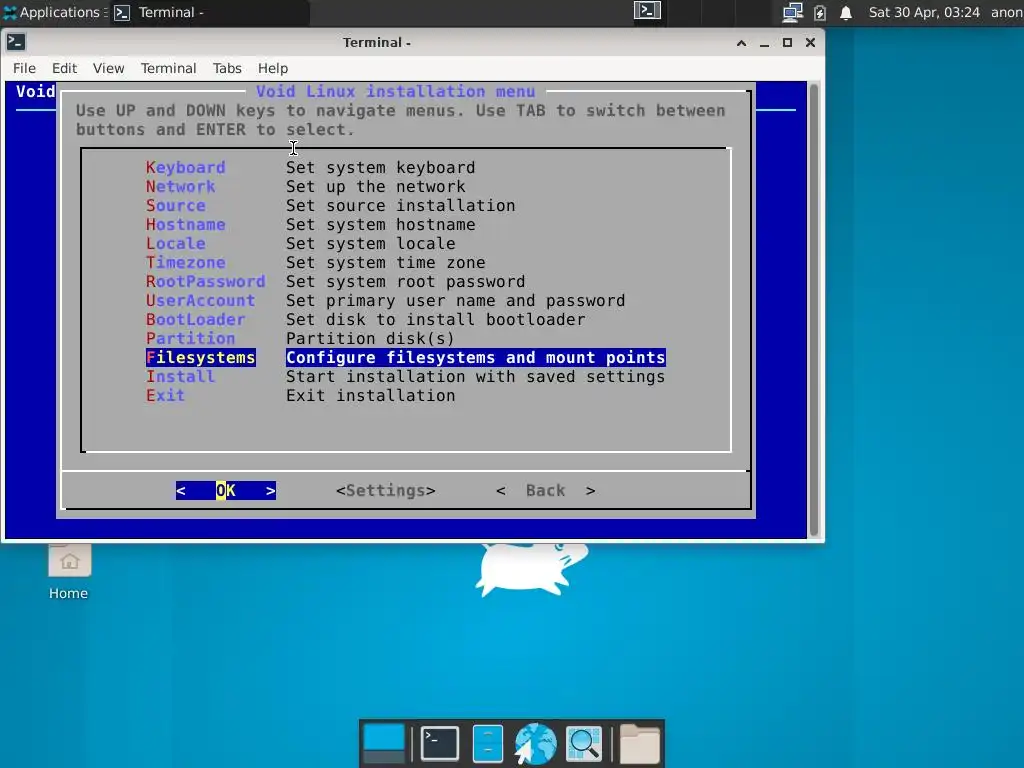
Task: Click 'Configure filesystems and mount points' text
Action: coord(475,357)
